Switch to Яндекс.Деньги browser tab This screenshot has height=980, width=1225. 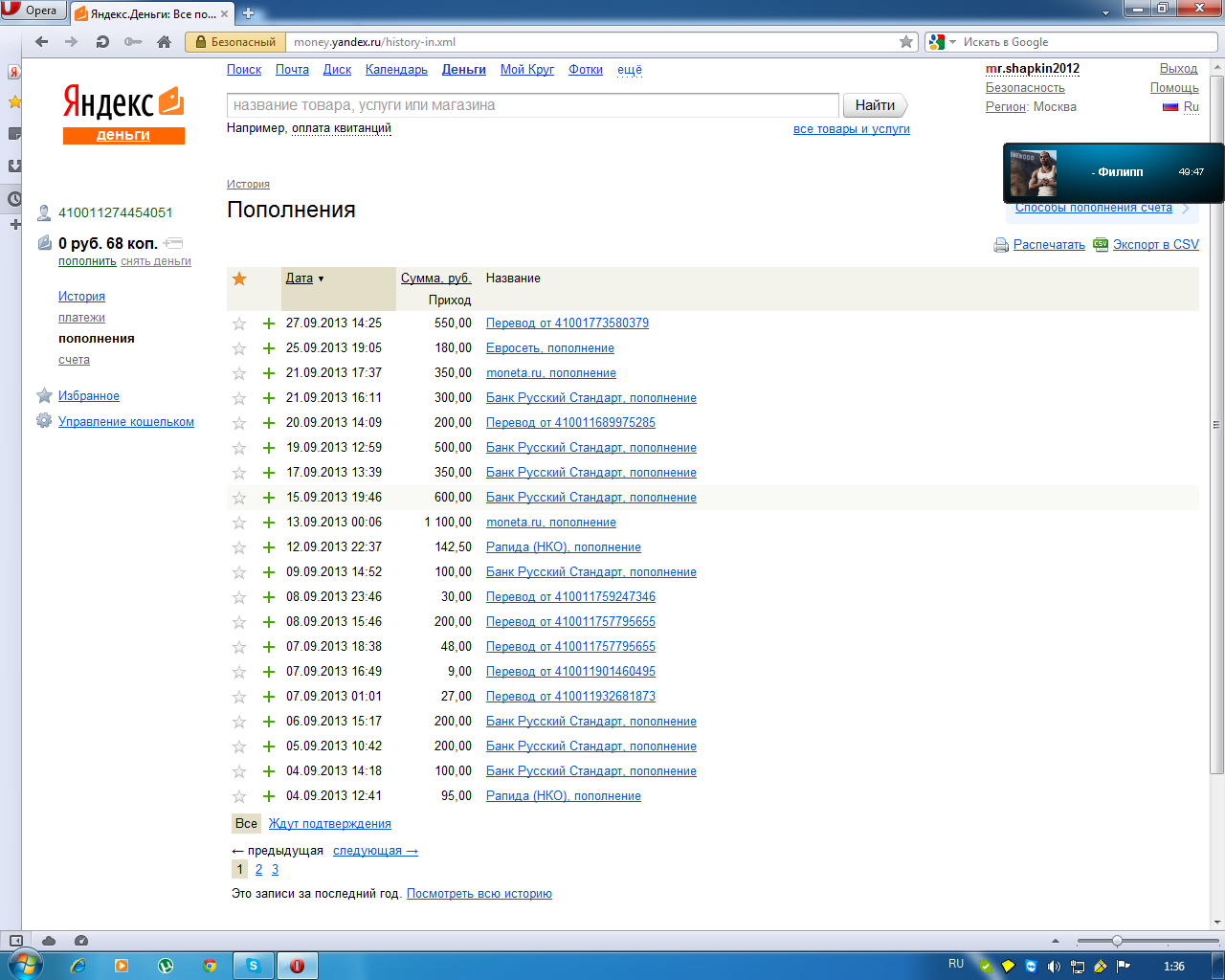151,13
